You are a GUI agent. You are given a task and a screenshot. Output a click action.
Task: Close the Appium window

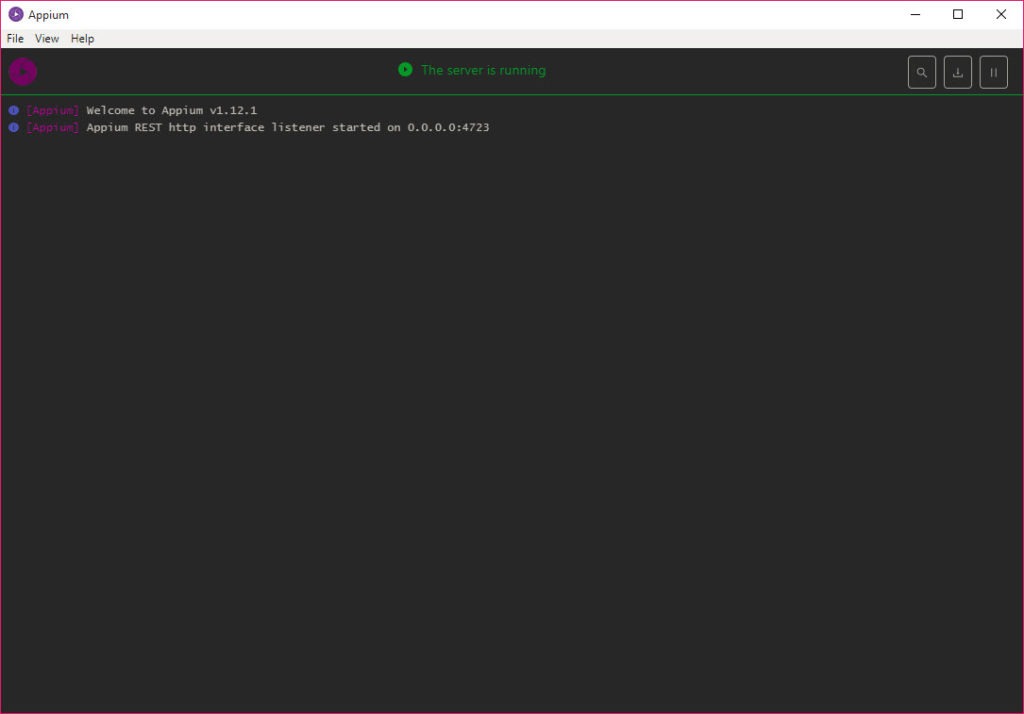(1000, 14)
